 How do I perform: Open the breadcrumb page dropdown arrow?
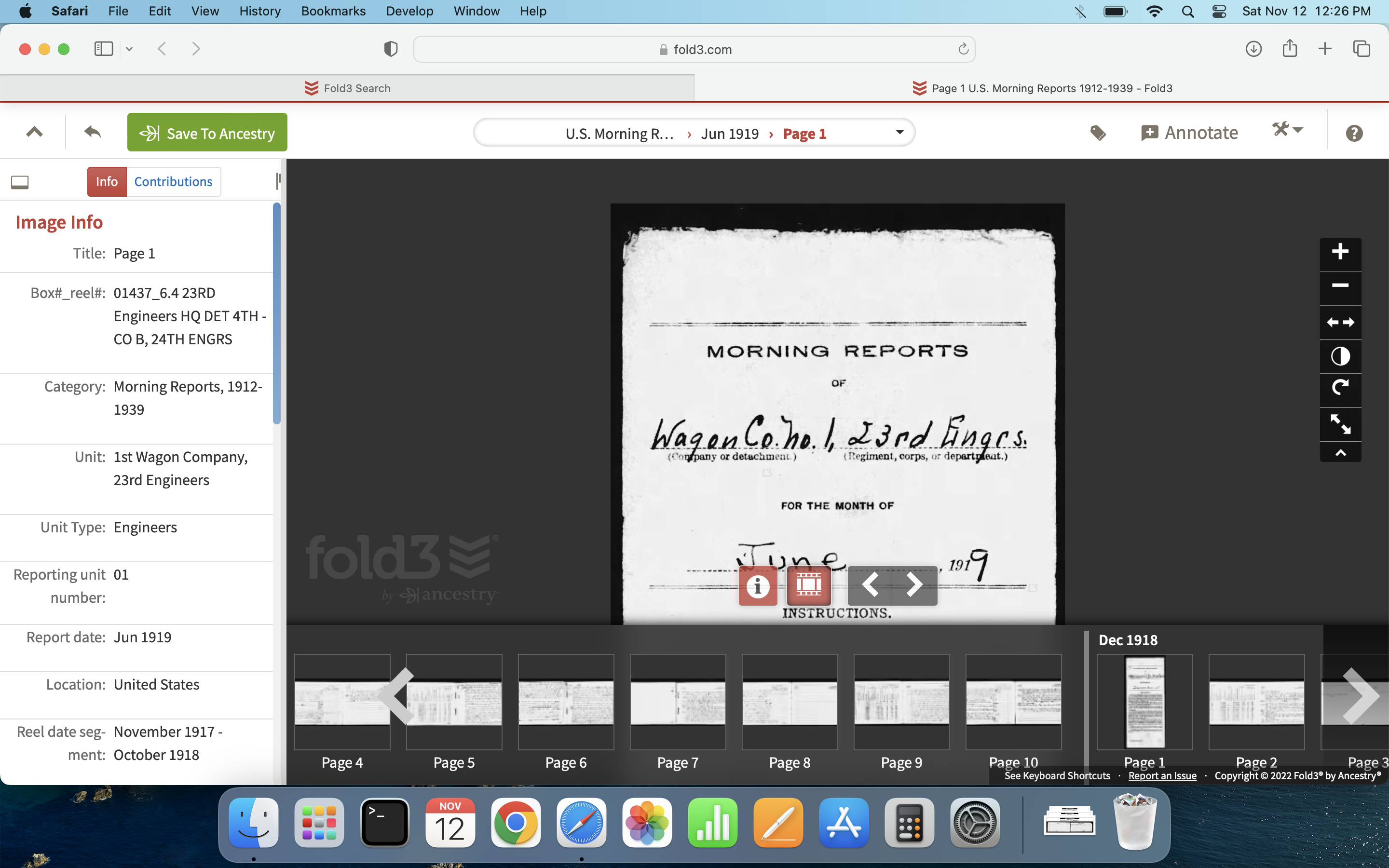pyautogui.click(x=899, y=133)
